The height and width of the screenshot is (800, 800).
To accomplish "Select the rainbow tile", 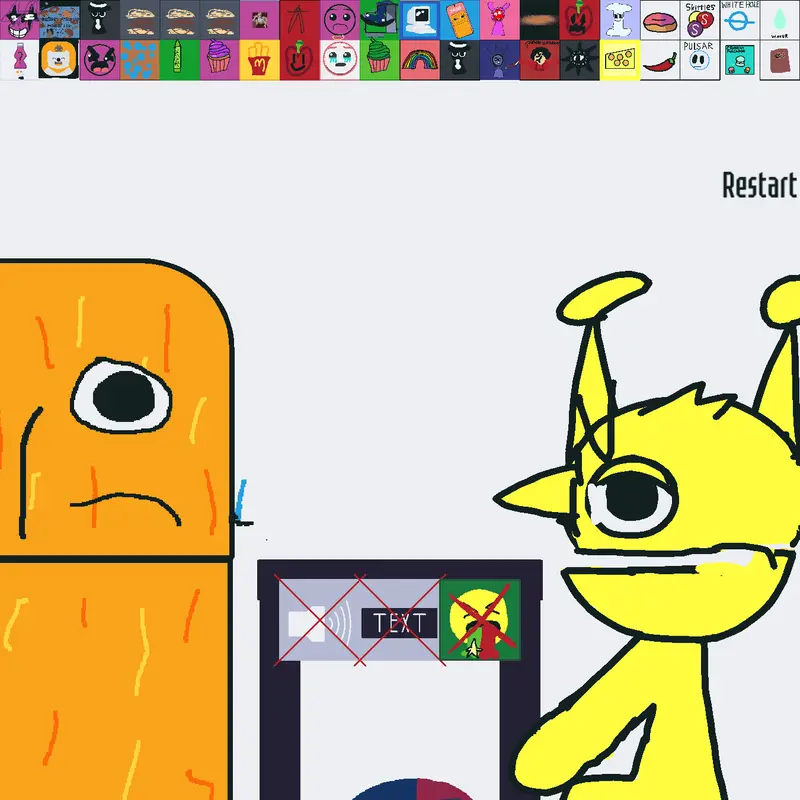I will [x=419, y=60].
